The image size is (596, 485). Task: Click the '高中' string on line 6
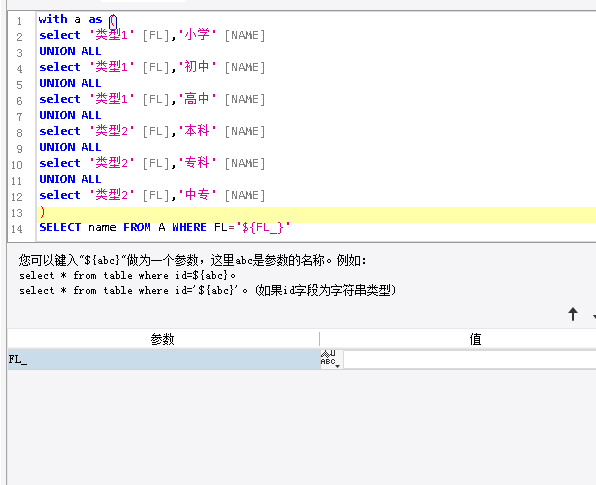pos(197,99)
